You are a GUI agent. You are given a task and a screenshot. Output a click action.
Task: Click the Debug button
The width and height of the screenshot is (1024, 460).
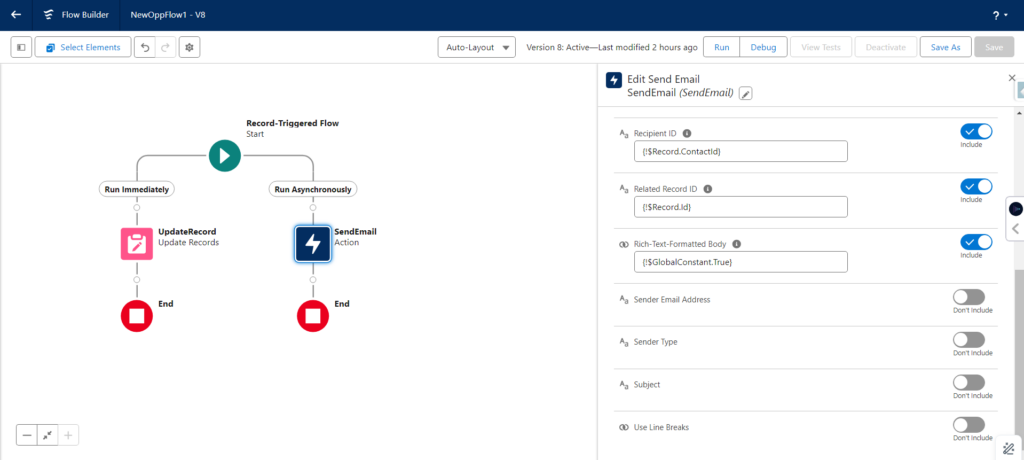tap(763, 48)
